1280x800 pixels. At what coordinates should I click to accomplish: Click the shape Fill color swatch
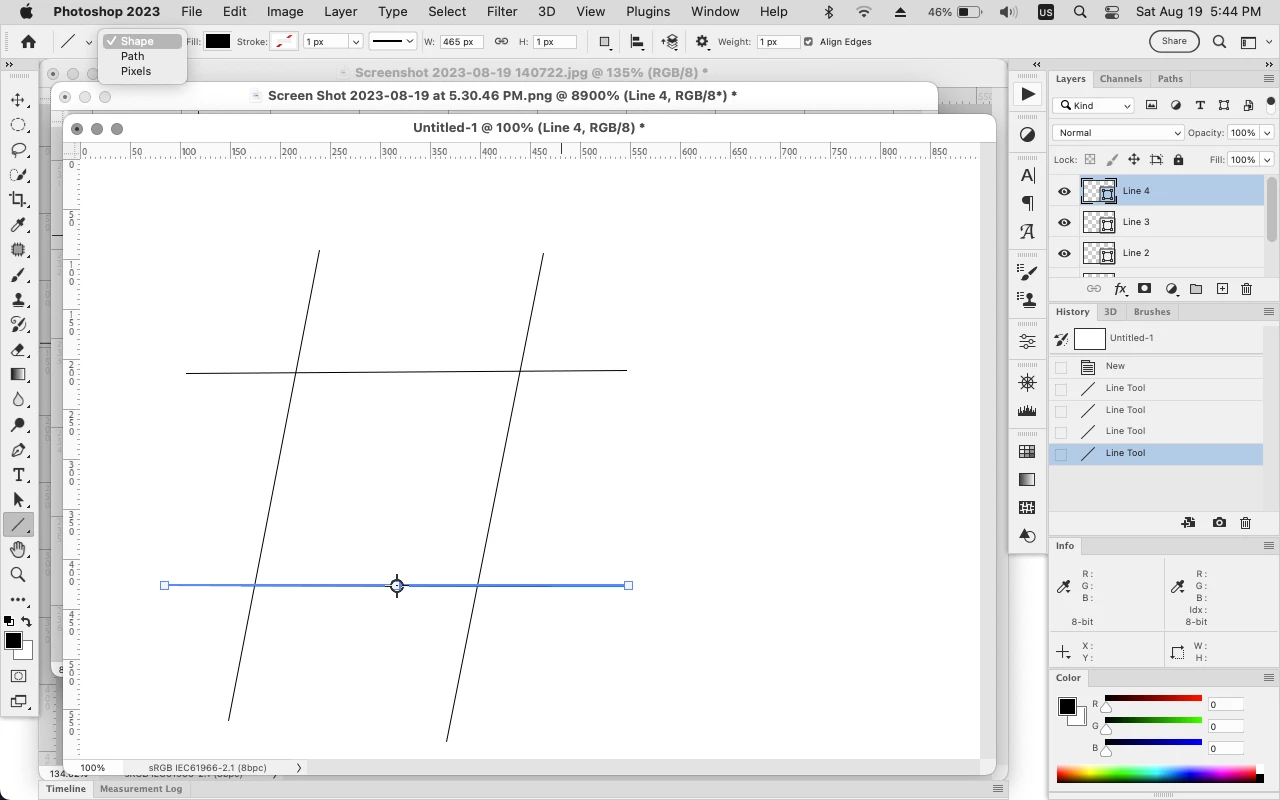click(x=218, y=42)
